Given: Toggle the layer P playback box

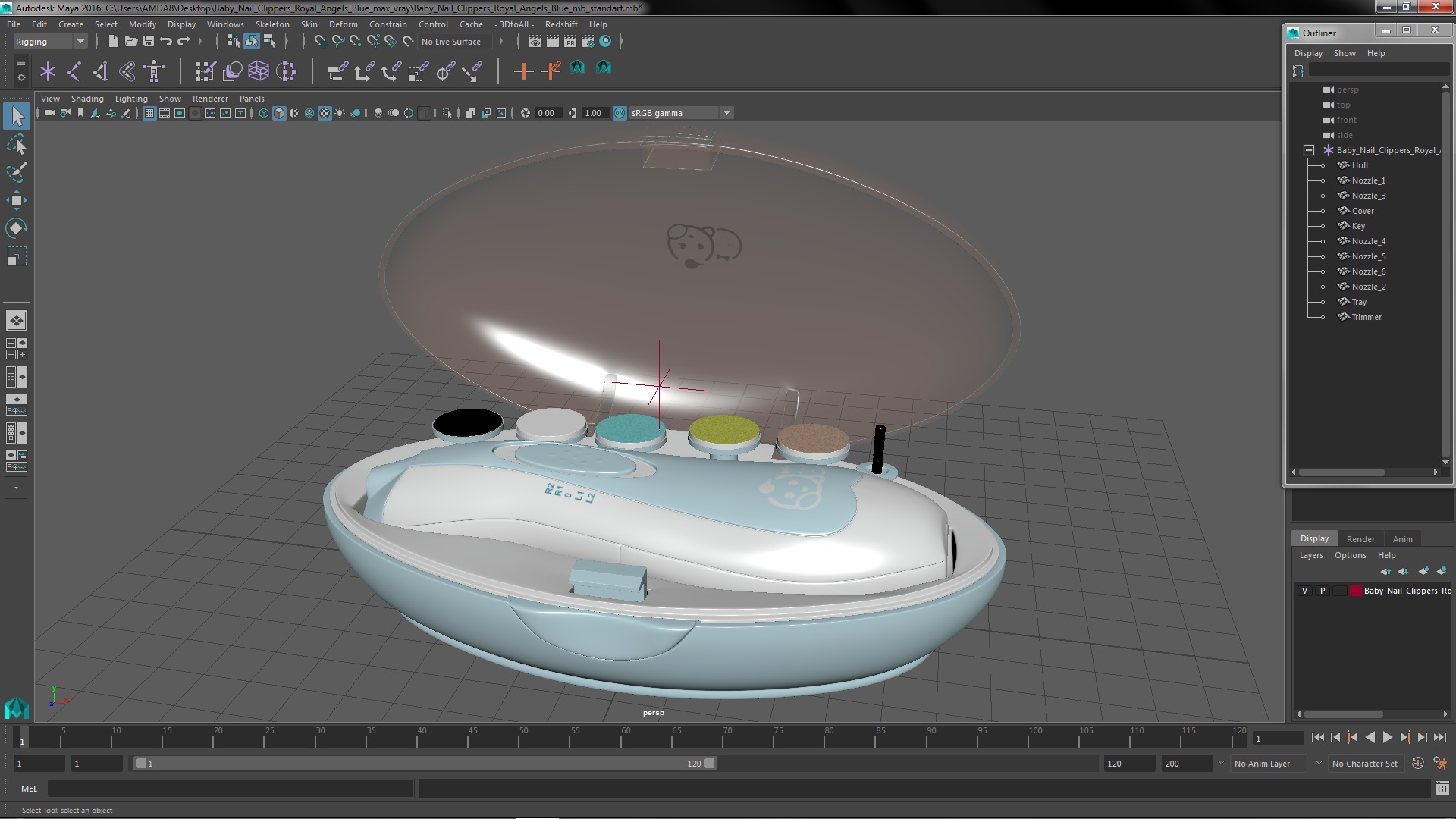Looking at the screenshot, I should point(1323,591).
